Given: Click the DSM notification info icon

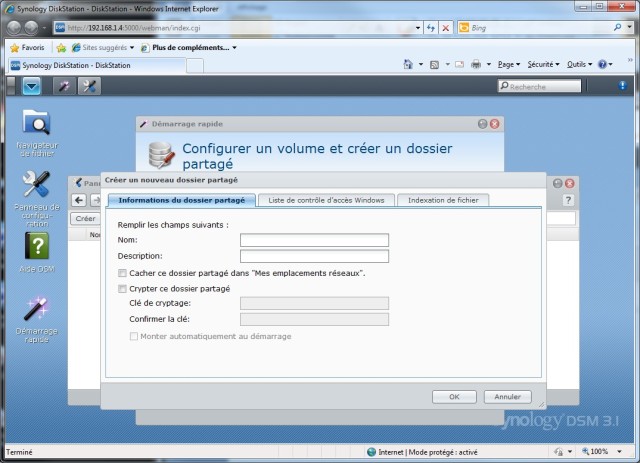Looking at the screenshot, I should [x=622, y=85].
